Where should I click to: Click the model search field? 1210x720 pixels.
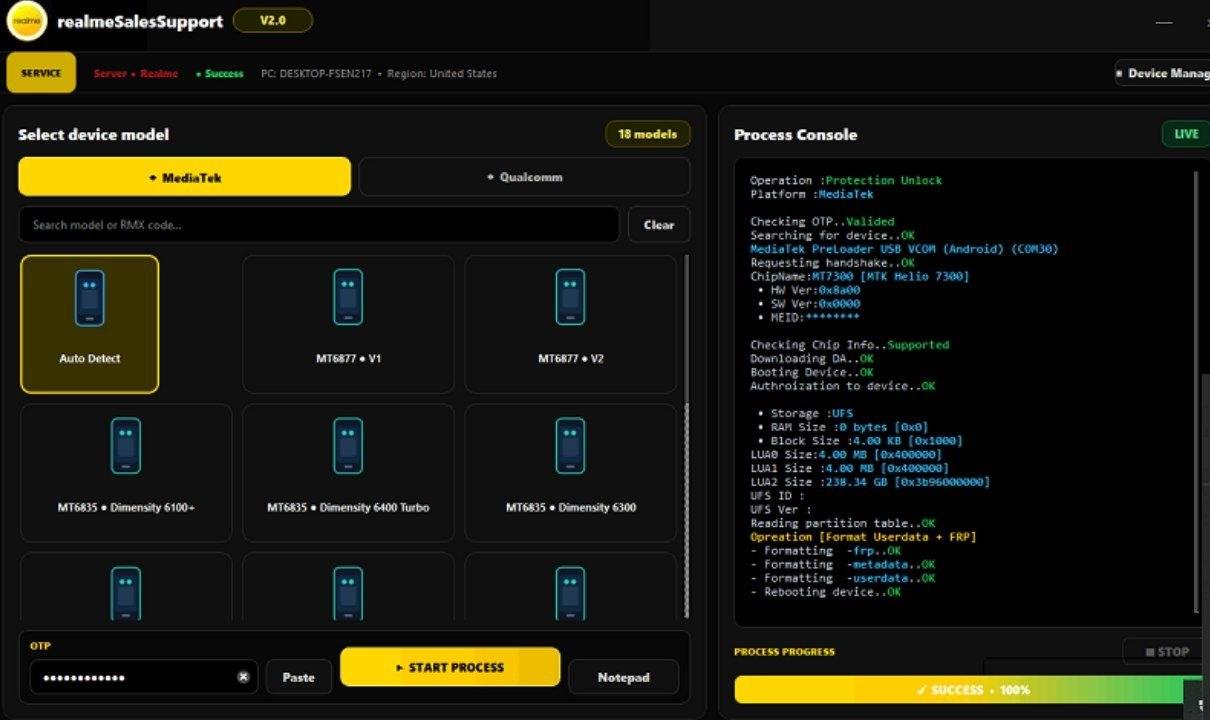click(x=319, y=225)
